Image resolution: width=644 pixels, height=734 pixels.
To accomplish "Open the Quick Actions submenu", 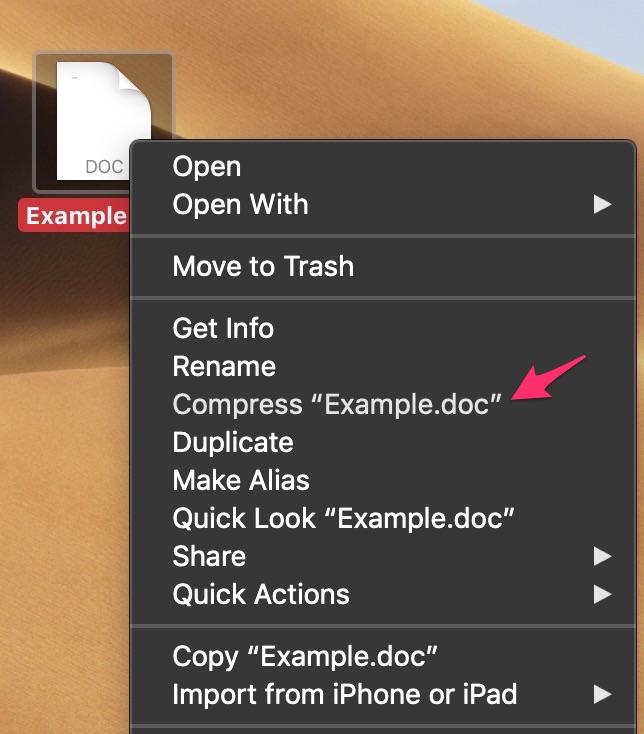I will pyautogui.click(x=382, y=595).
